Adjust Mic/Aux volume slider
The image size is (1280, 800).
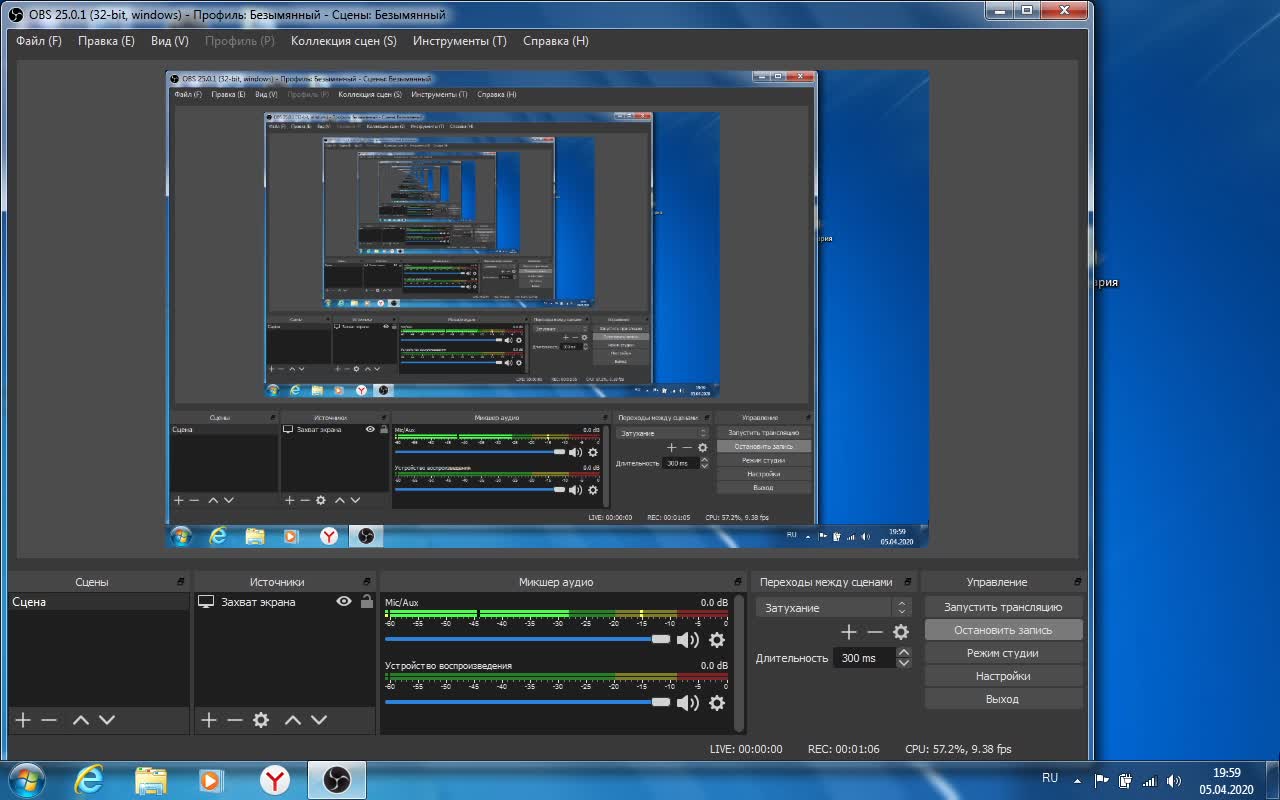528,639
